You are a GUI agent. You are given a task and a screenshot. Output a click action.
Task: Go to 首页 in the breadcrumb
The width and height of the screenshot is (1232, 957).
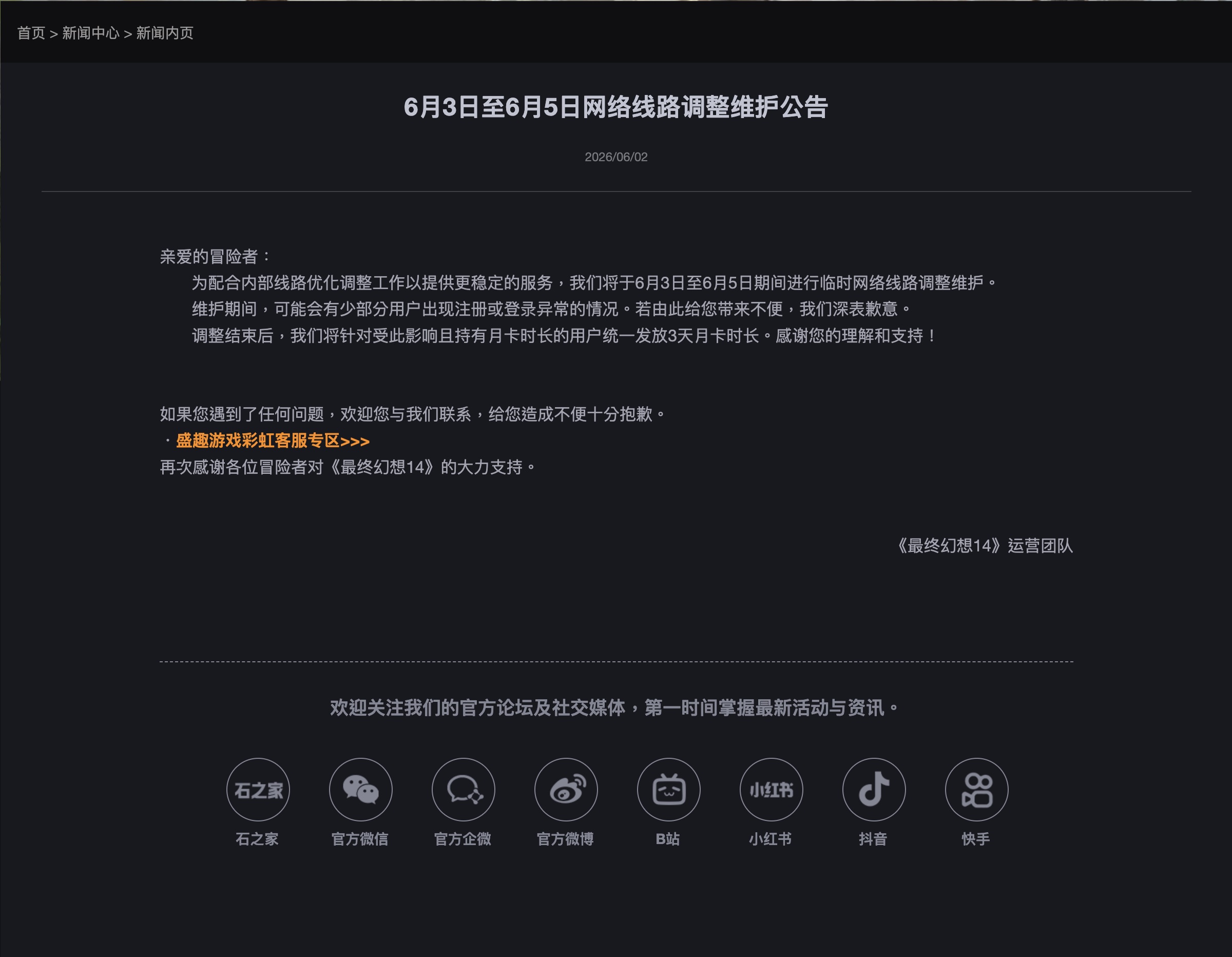pyautogui.click(x=31, y=33)
